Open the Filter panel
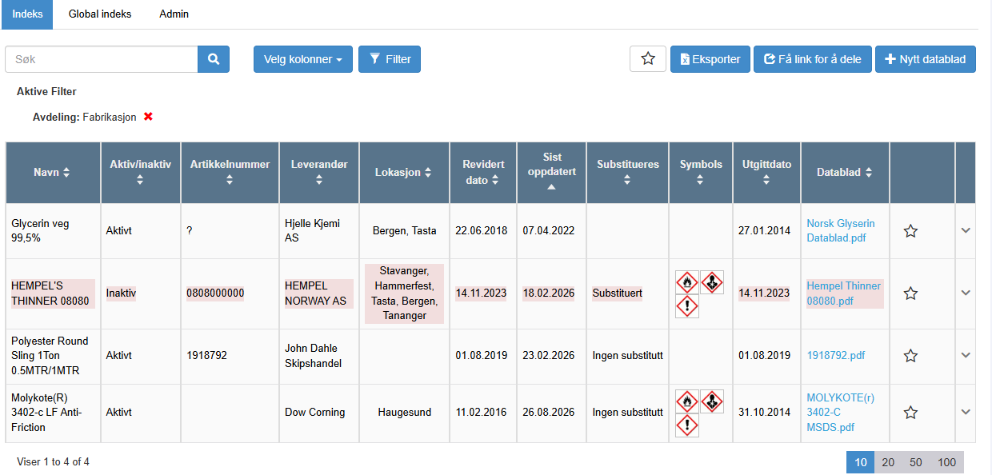Image resolution: width=992 pixels, height=475 pixels. (390, 59)
